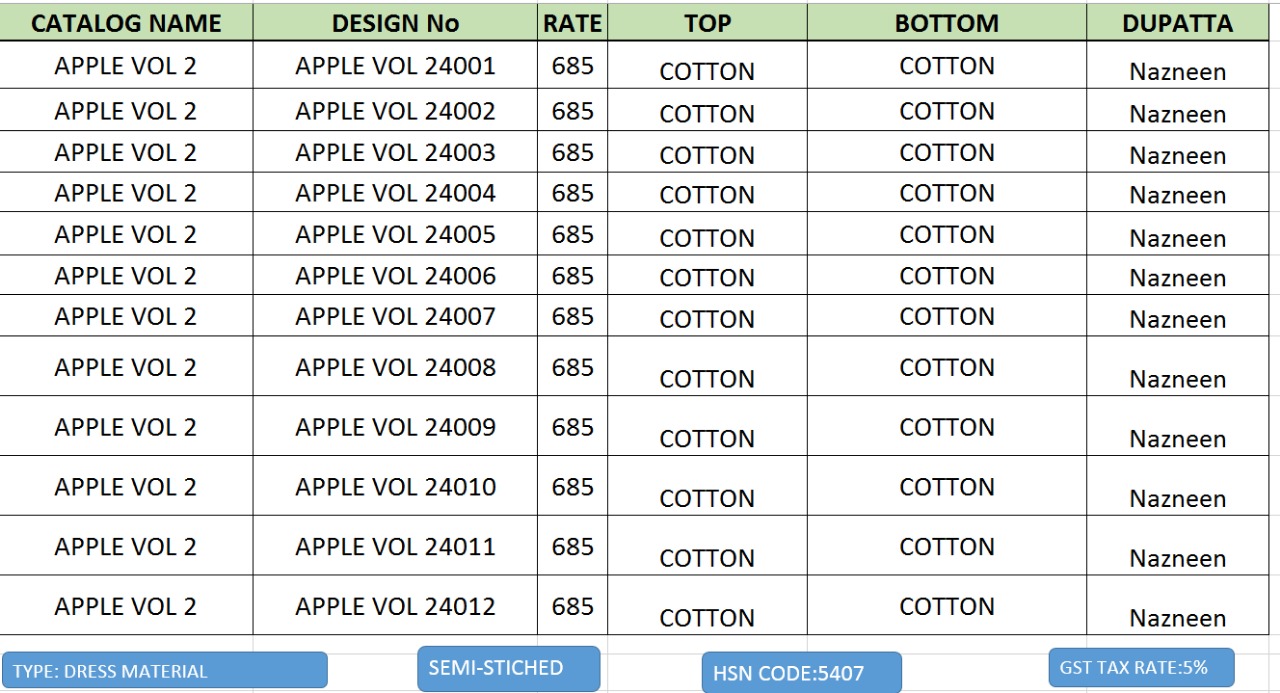Select the TOP column header

[x=707, y=24]
